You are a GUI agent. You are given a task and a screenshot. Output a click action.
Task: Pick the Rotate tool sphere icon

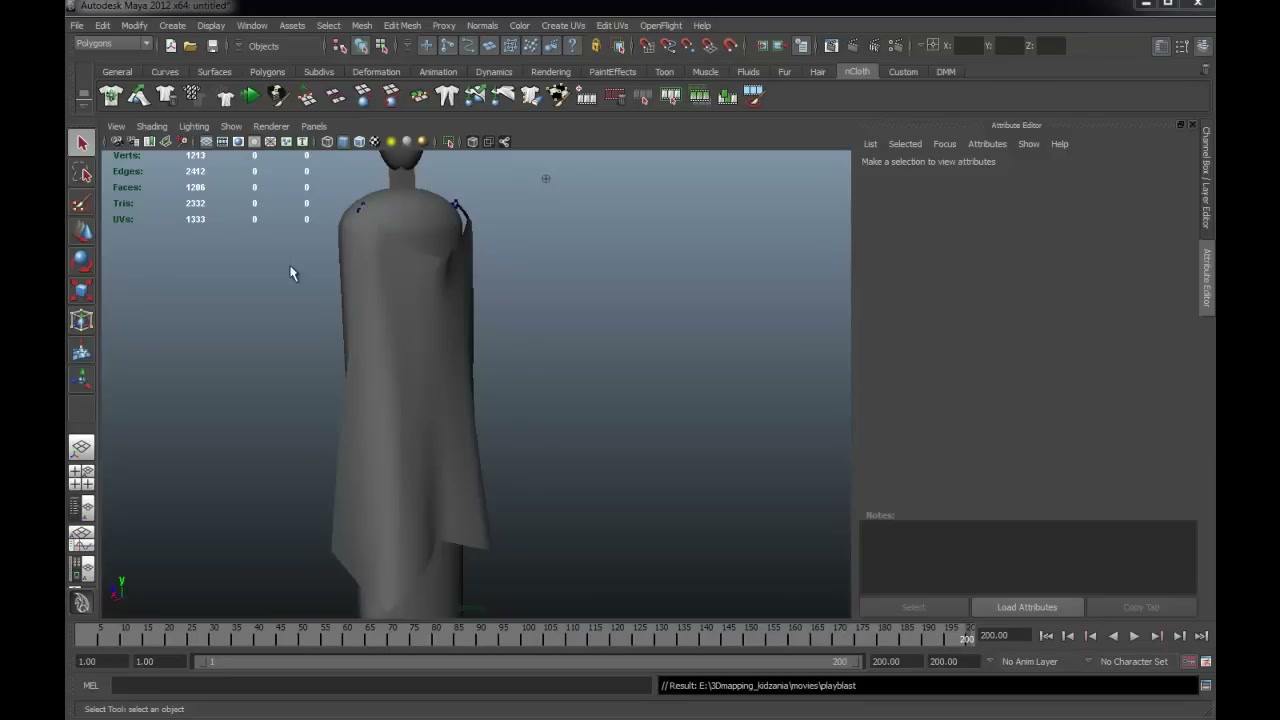tap(82, 262)
